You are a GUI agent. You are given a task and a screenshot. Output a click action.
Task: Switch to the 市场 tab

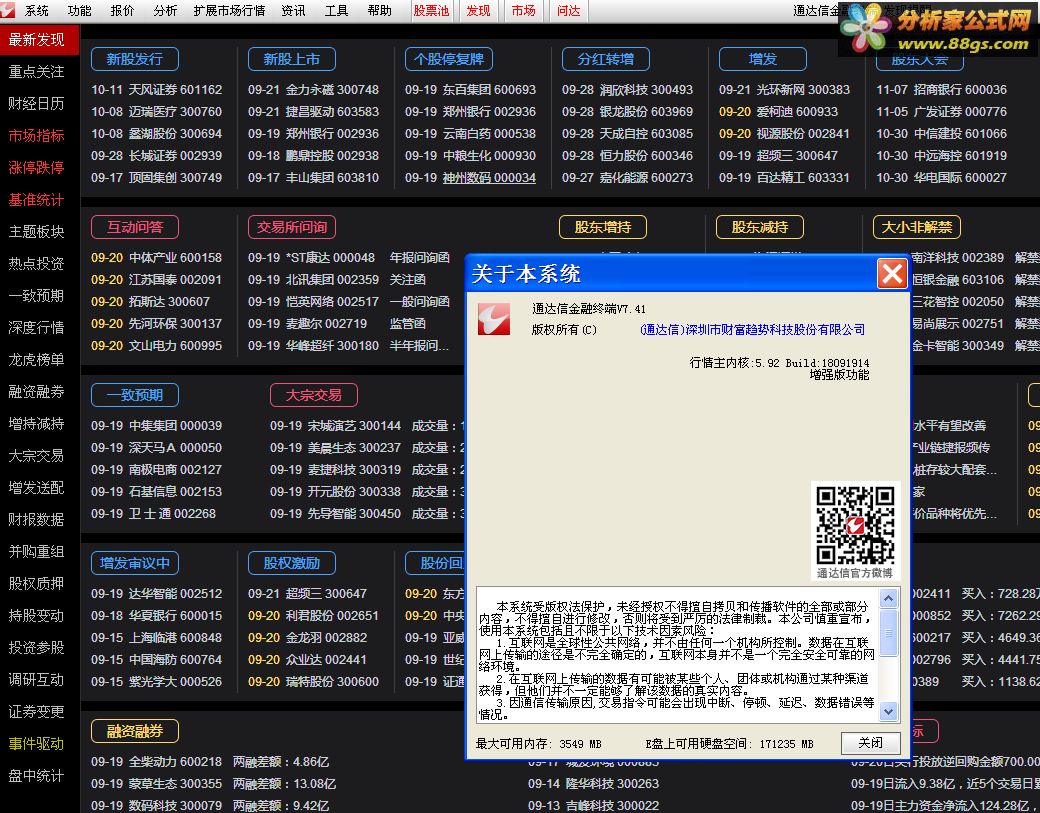pos(523,11)
